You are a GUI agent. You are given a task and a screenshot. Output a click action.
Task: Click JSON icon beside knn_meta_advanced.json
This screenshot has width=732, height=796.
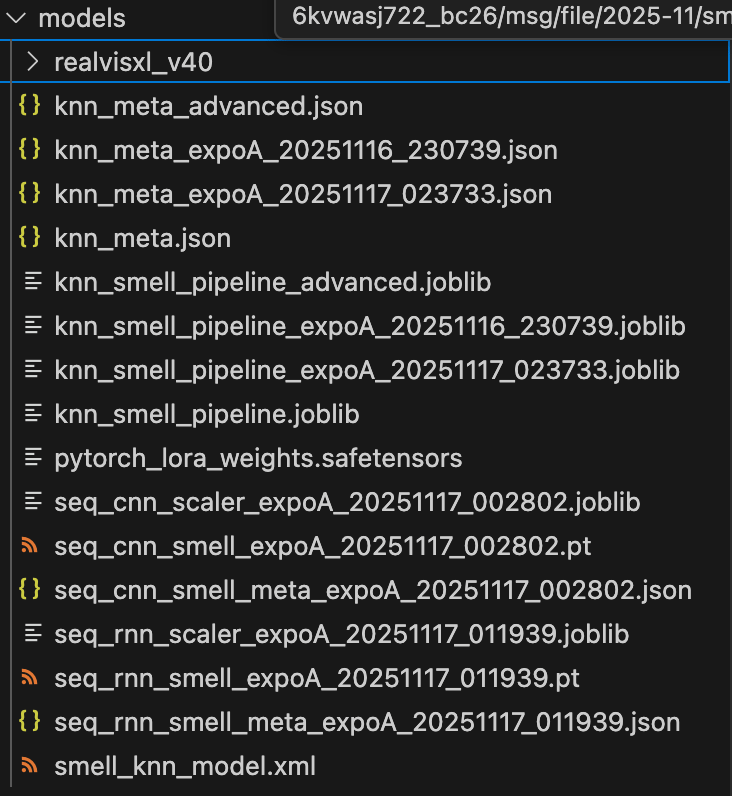(31, 106)
